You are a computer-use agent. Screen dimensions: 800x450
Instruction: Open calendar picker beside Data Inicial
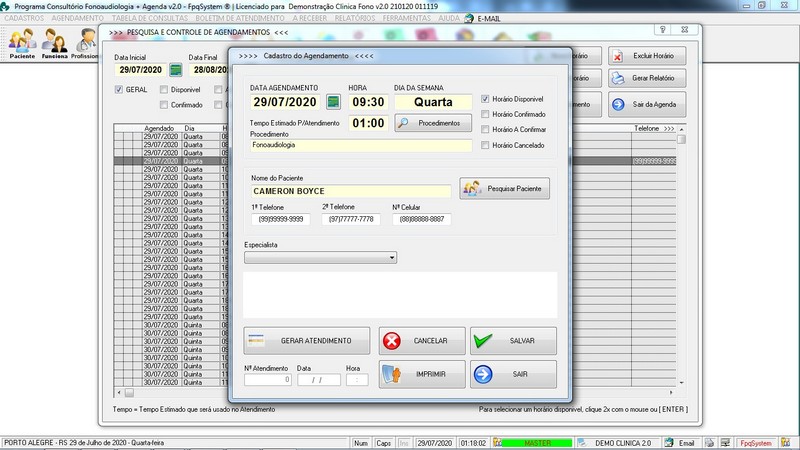coord(176,70)
